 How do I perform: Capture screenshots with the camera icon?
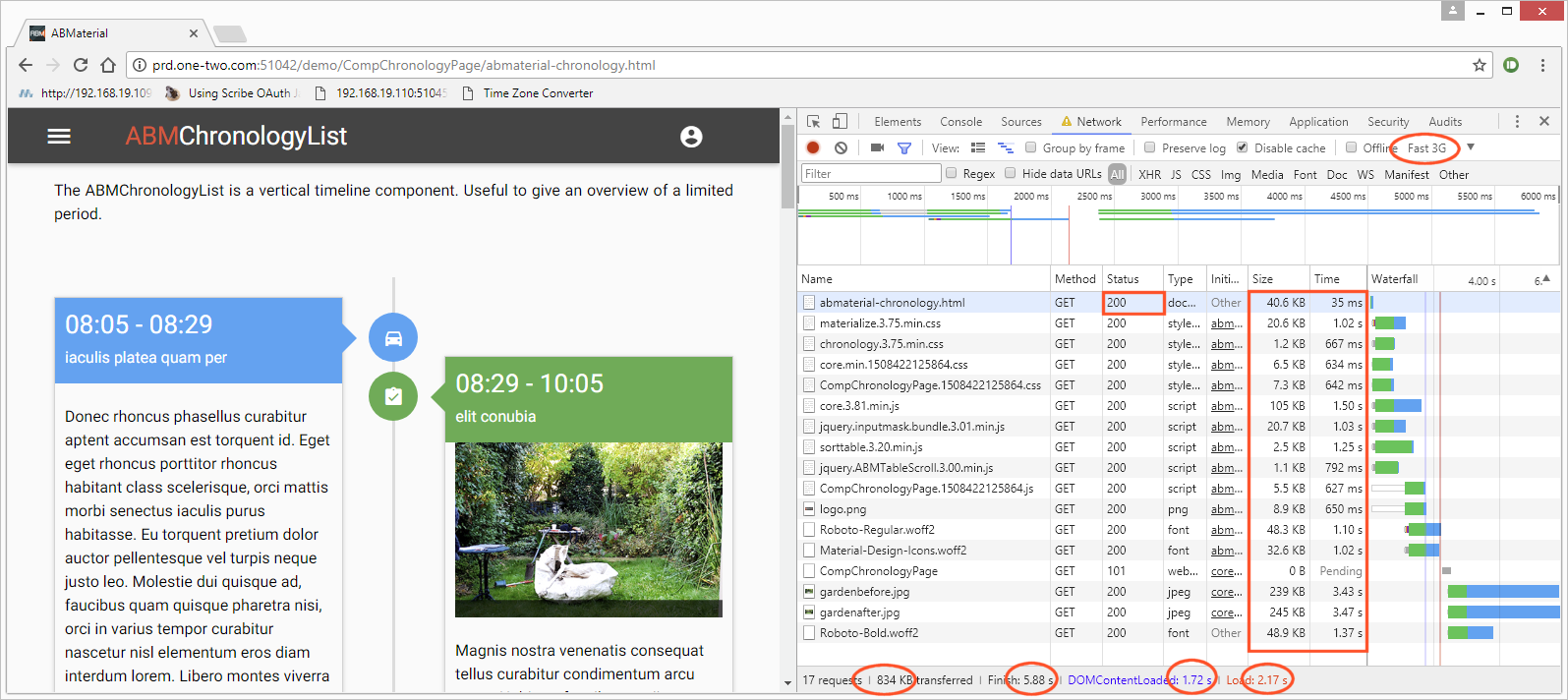(x=877, y=147)
